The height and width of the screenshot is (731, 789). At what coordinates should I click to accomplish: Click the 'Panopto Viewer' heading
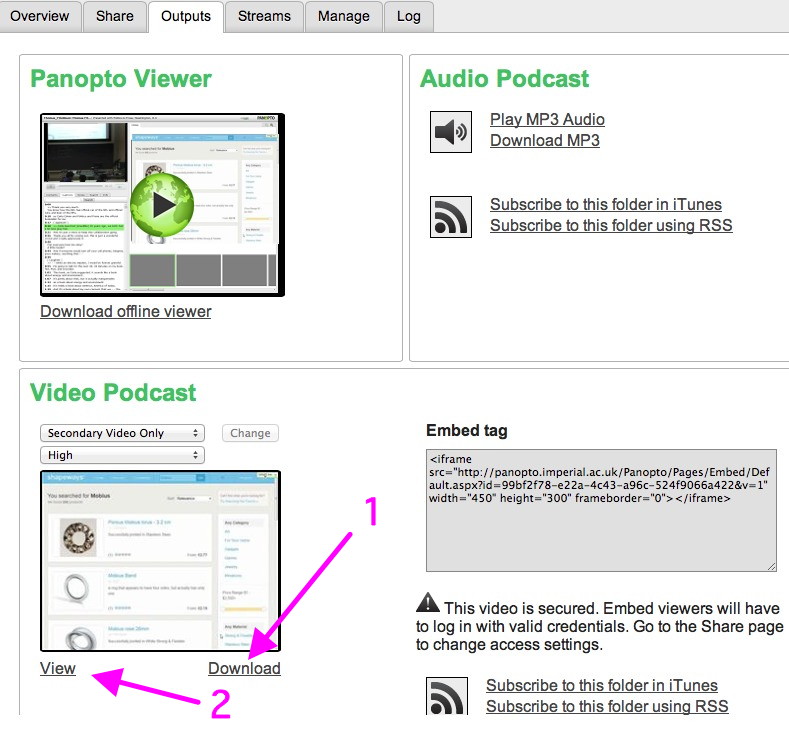121,79
